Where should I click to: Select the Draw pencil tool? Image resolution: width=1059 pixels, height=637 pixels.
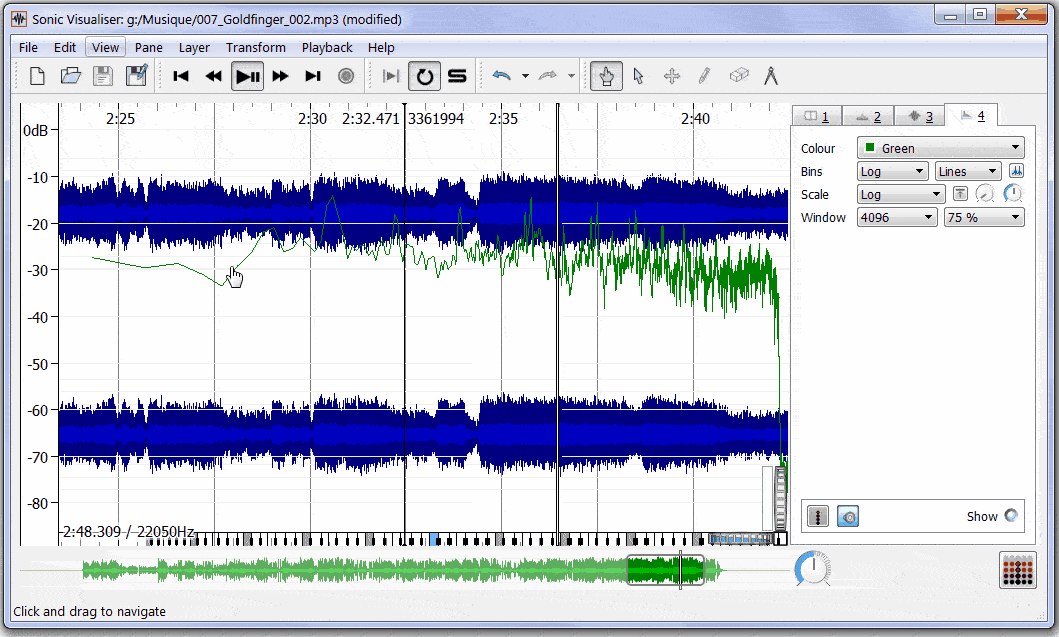(x=704, y=76)
